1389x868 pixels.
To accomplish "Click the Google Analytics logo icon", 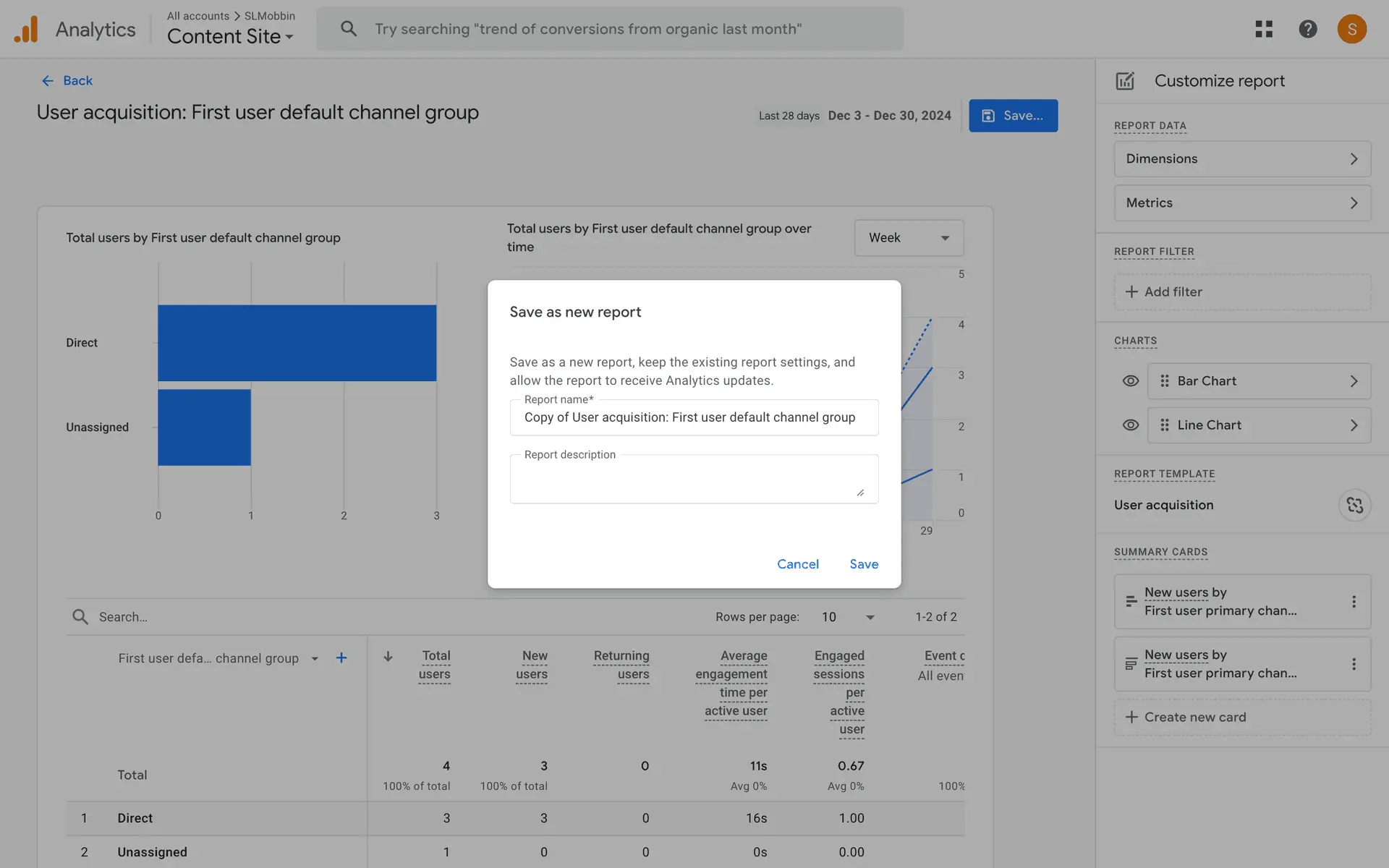I will [x=26, y=30].
